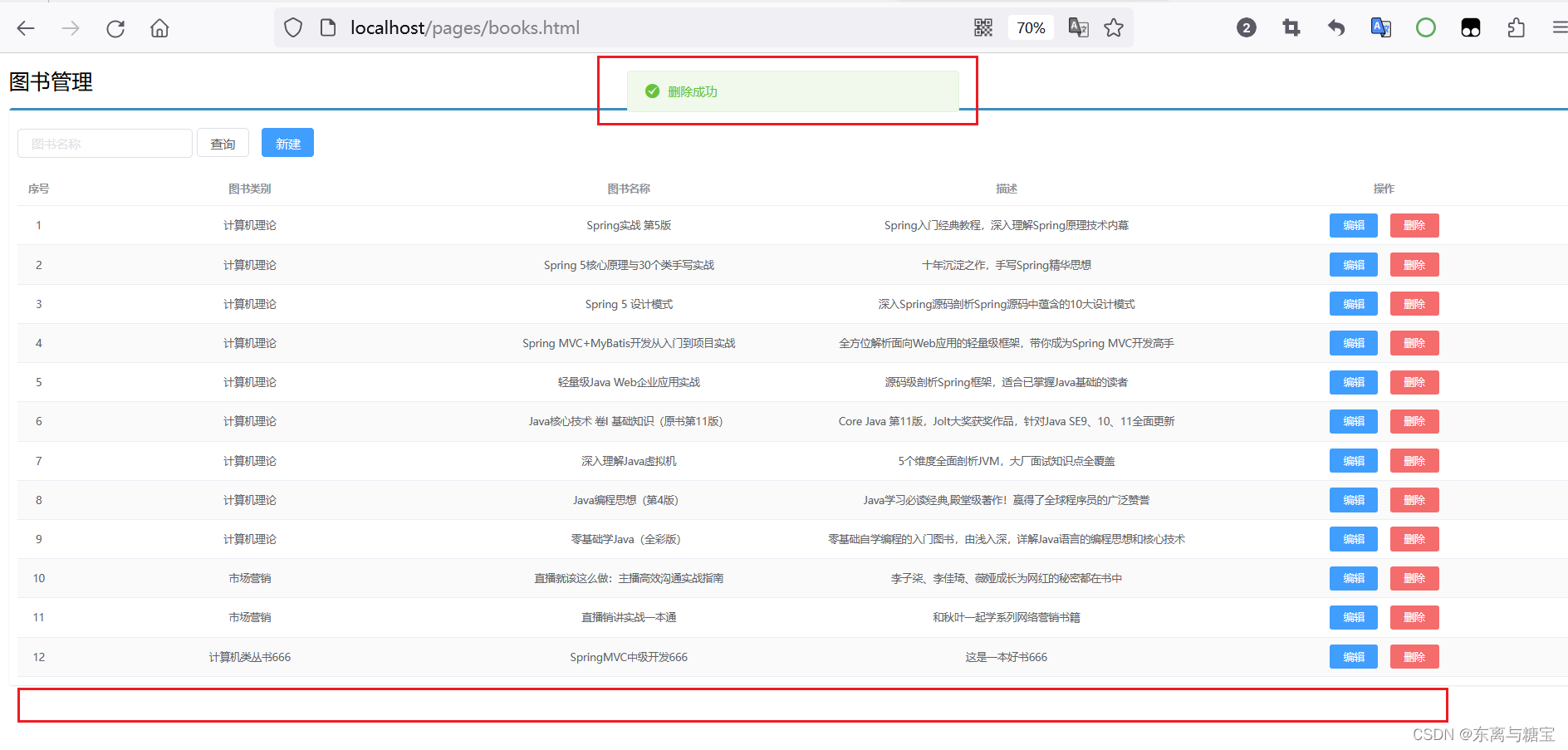1568x750 pixels.
Task: Click the 删除成功 notification message
Action: [792, 91]
